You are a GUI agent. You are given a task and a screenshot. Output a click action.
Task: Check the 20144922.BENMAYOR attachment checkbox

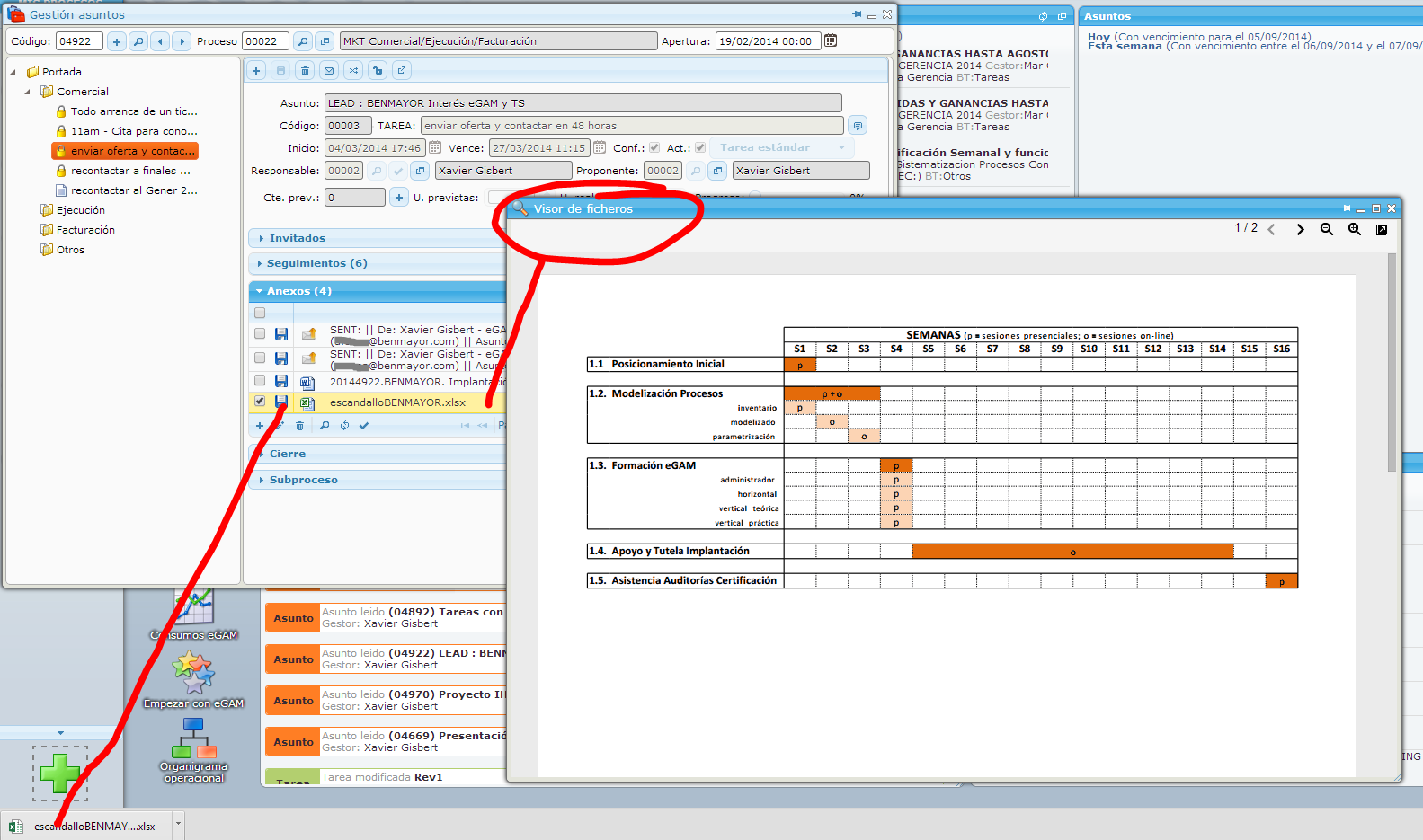(x=260, y=381)
